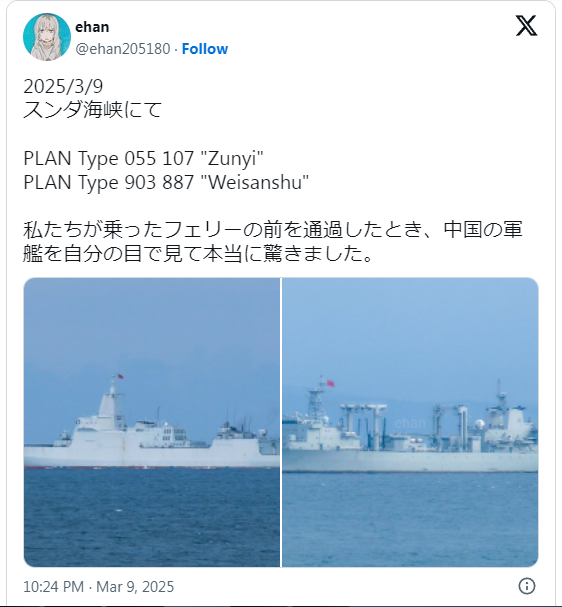This screenshot has width=562, height=607.
Task: Click the tweet info circle icon
Action: pyautogui.click(x=526, y=586)
